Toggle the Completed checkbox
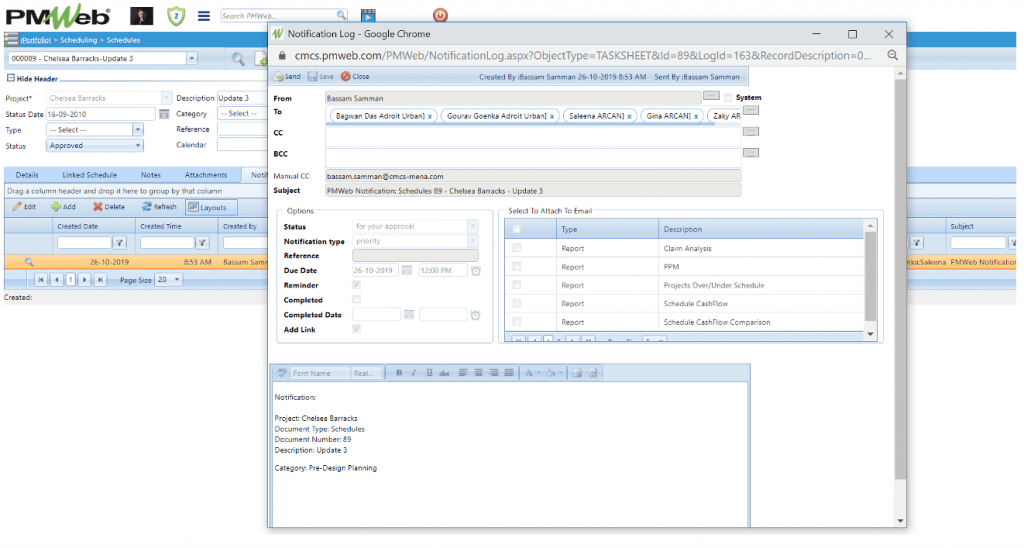Image resolution: width=1024 pixels, height=548 pixels. coord(356,299)
